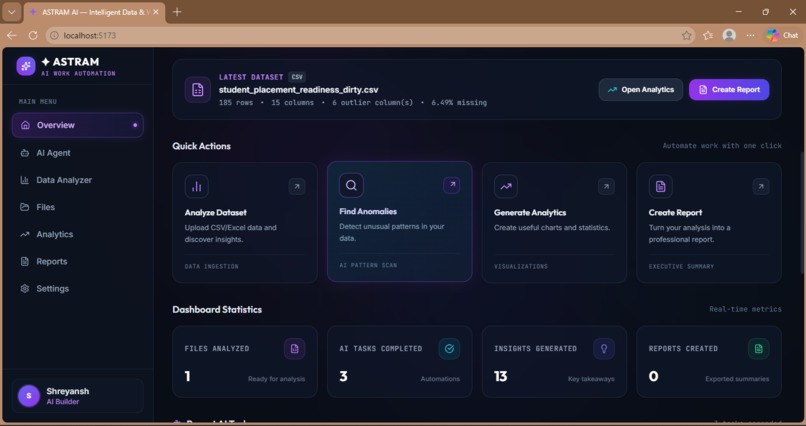806x426 pixels.
Task: Go back with browser back arrow
Action: [11, 35]
